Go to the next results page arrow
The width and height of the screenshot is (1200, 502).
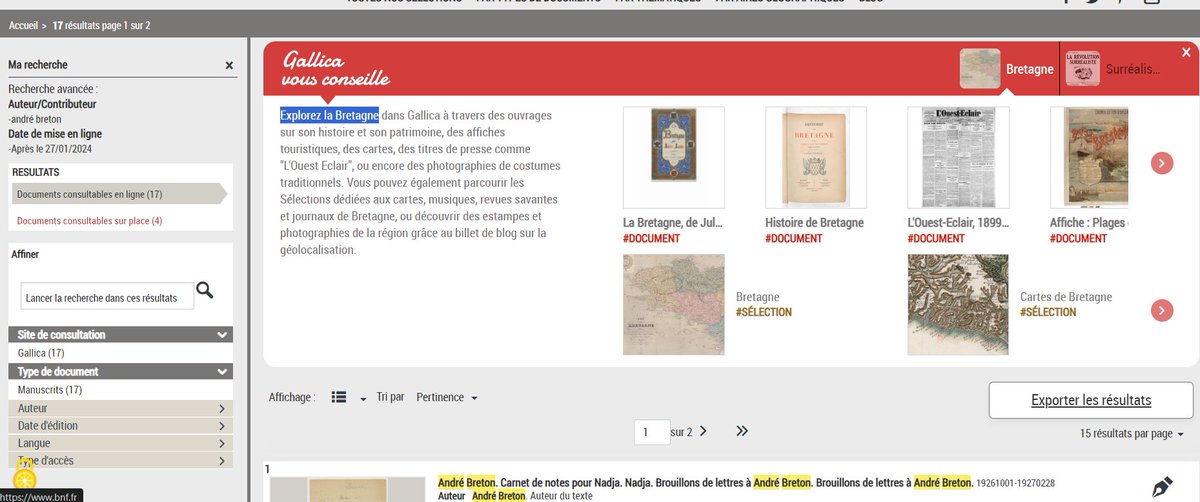[x=703, y=431]
